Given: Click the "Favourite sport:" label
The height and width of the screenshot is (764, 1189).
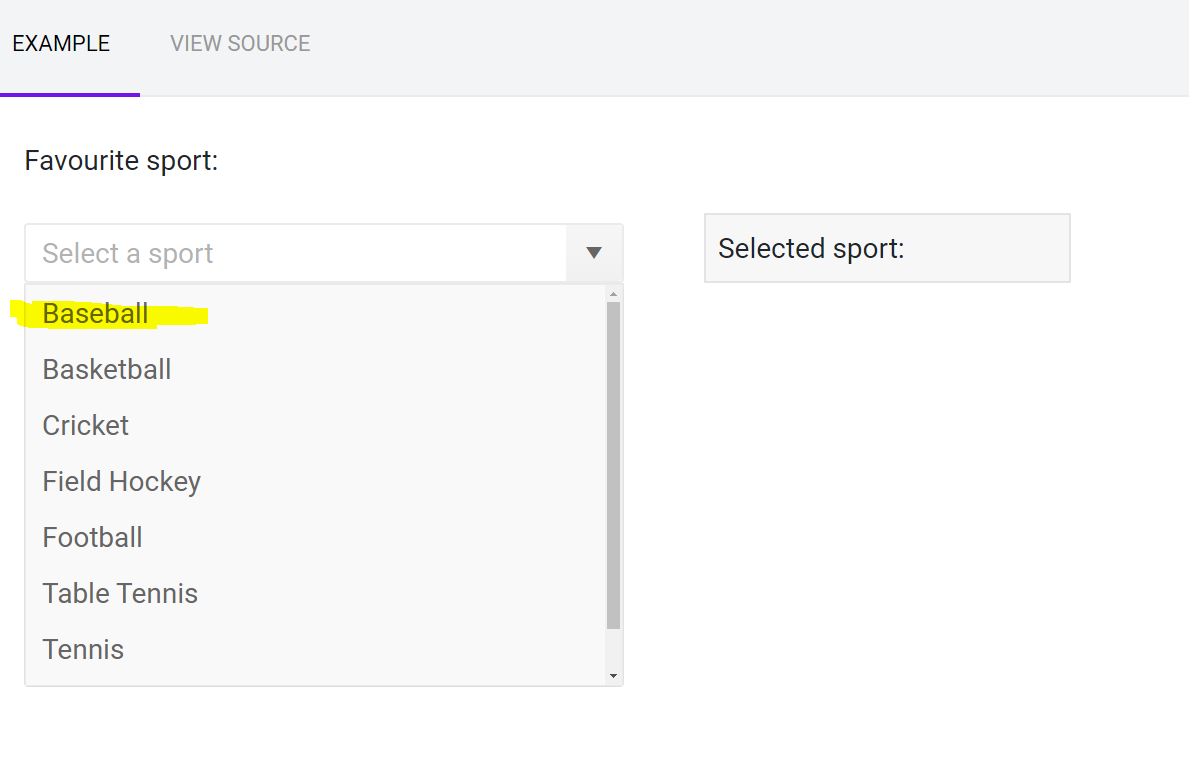Looking at the screenshot, I should tap(121, 161).
